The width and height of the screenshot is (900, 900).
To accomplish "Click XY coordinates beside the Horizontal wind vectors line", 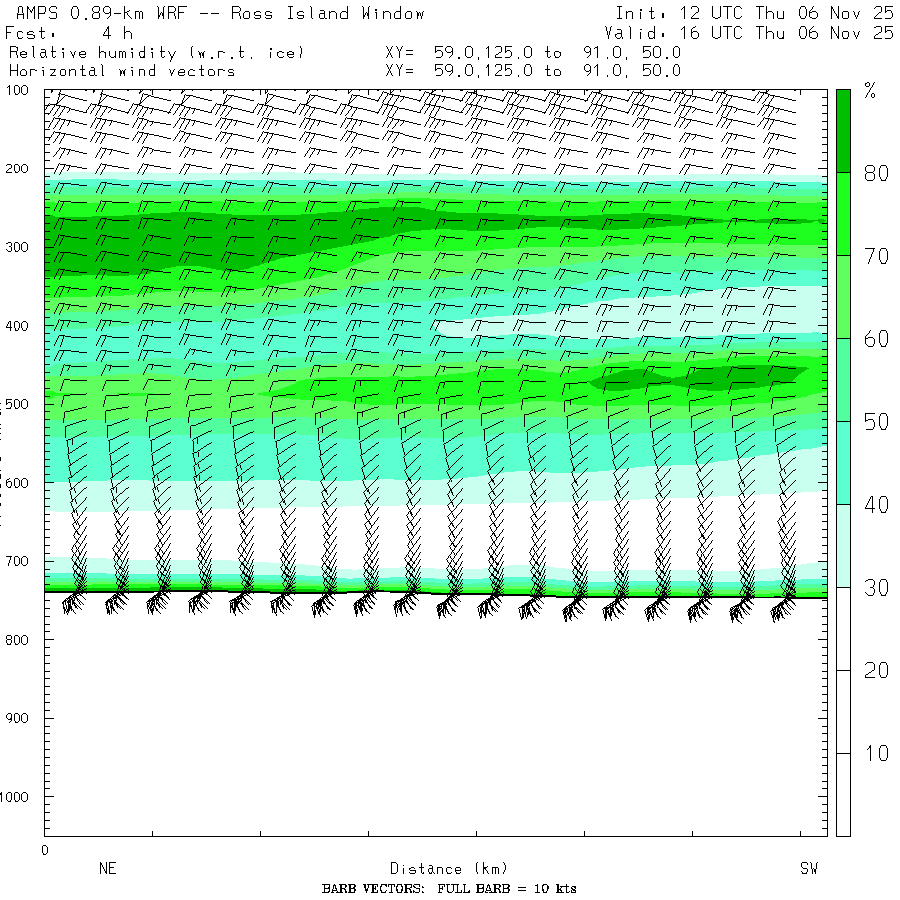I will pyautogui.click(x=533, y=71).
